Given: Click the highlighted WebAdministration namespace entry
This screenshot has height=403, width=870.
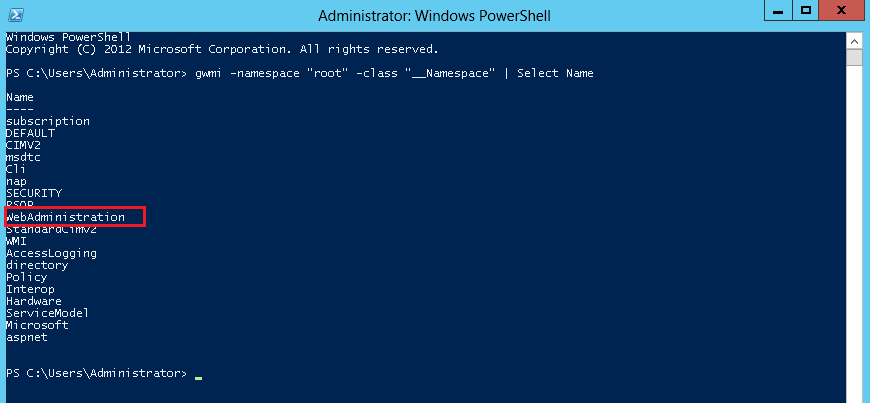Looking at the screenshot, I should point(66,217).
